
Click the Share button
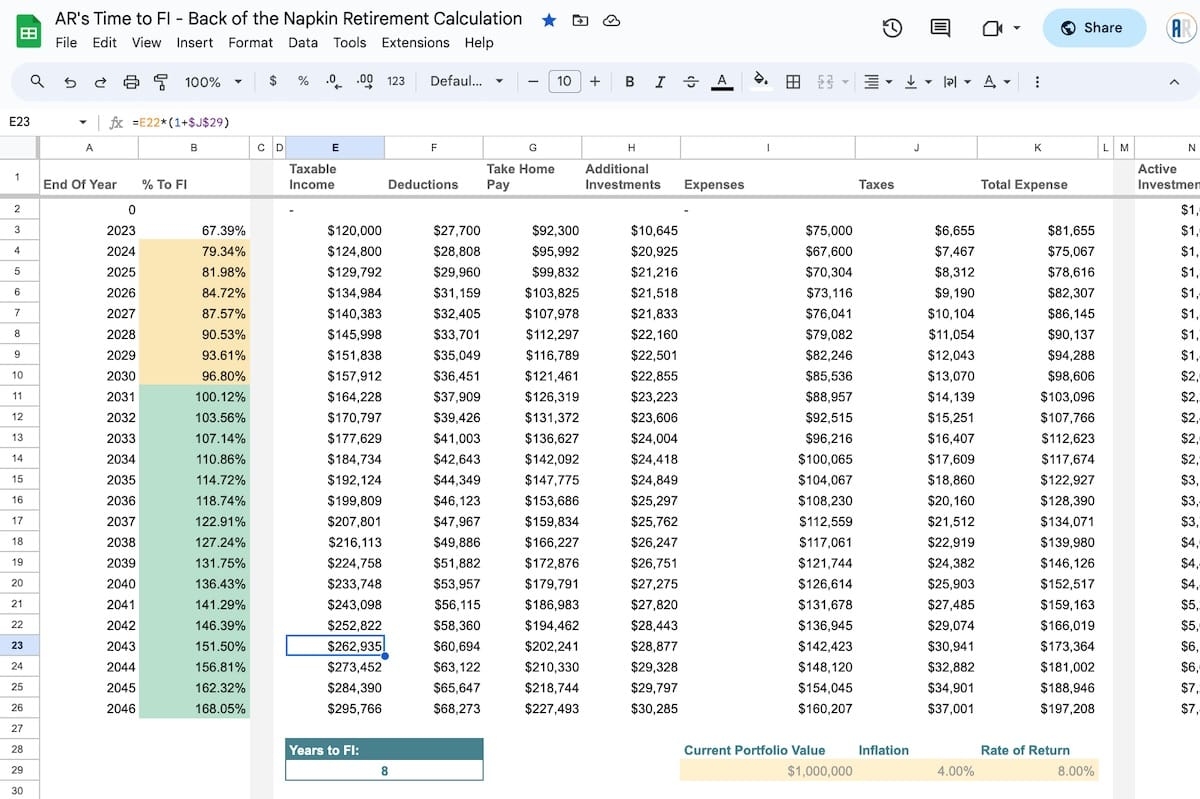pyautogui.click(x=1094, y=28)
